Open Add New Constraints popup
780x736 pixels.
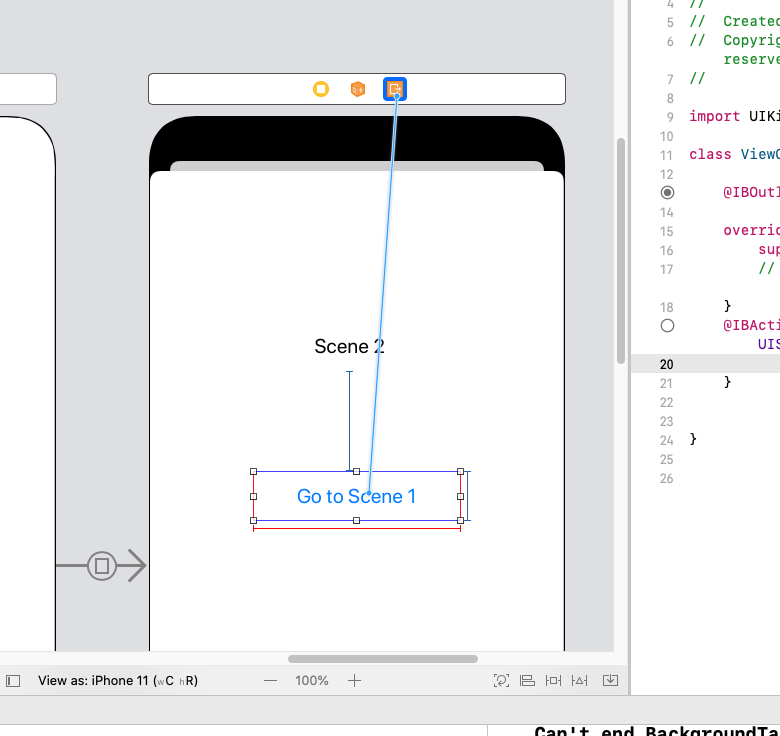pyautogui.click(x=554, y=680)
